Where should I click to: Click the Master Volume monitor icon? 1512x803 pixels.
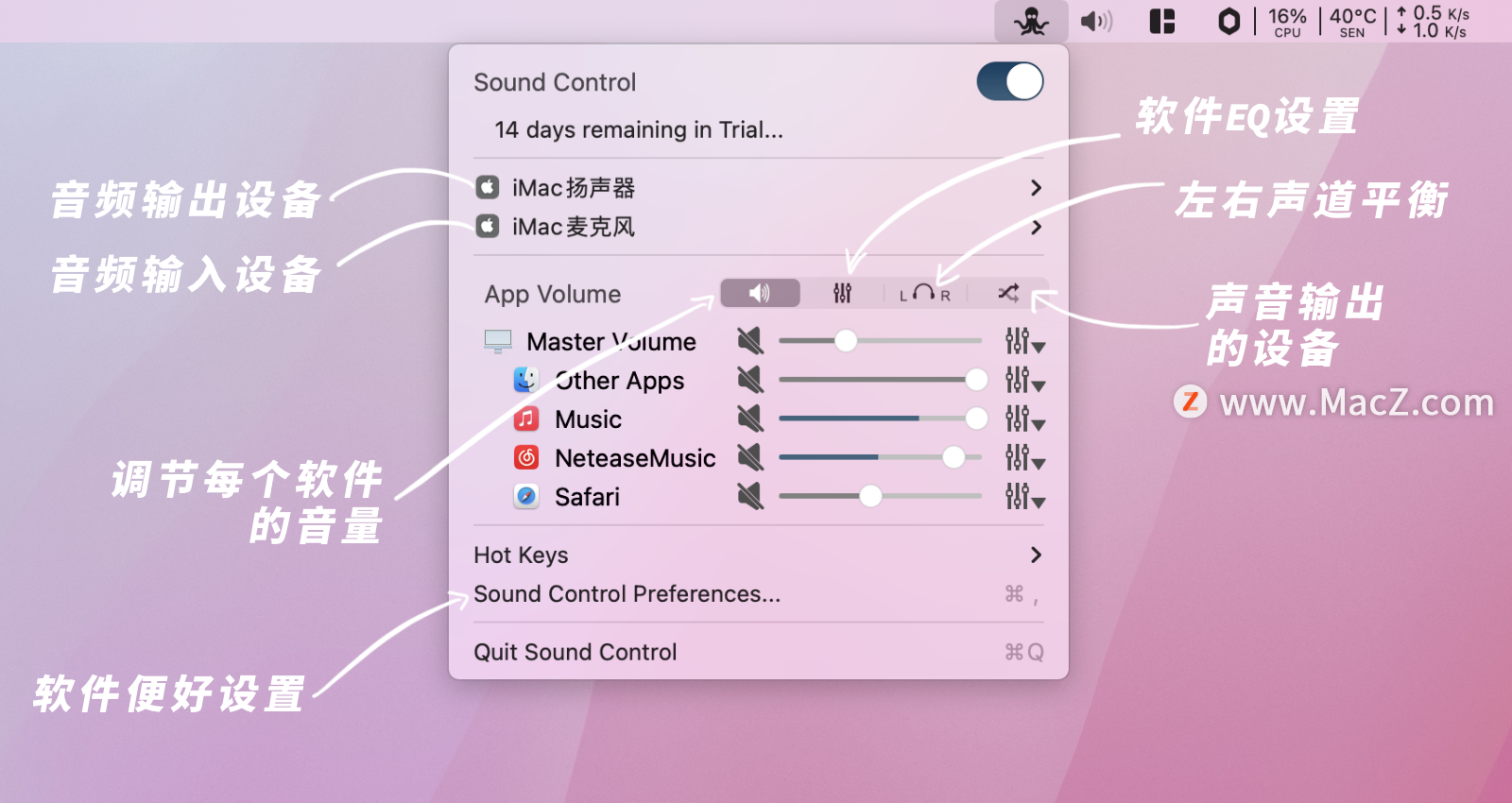tap(498, 341)
